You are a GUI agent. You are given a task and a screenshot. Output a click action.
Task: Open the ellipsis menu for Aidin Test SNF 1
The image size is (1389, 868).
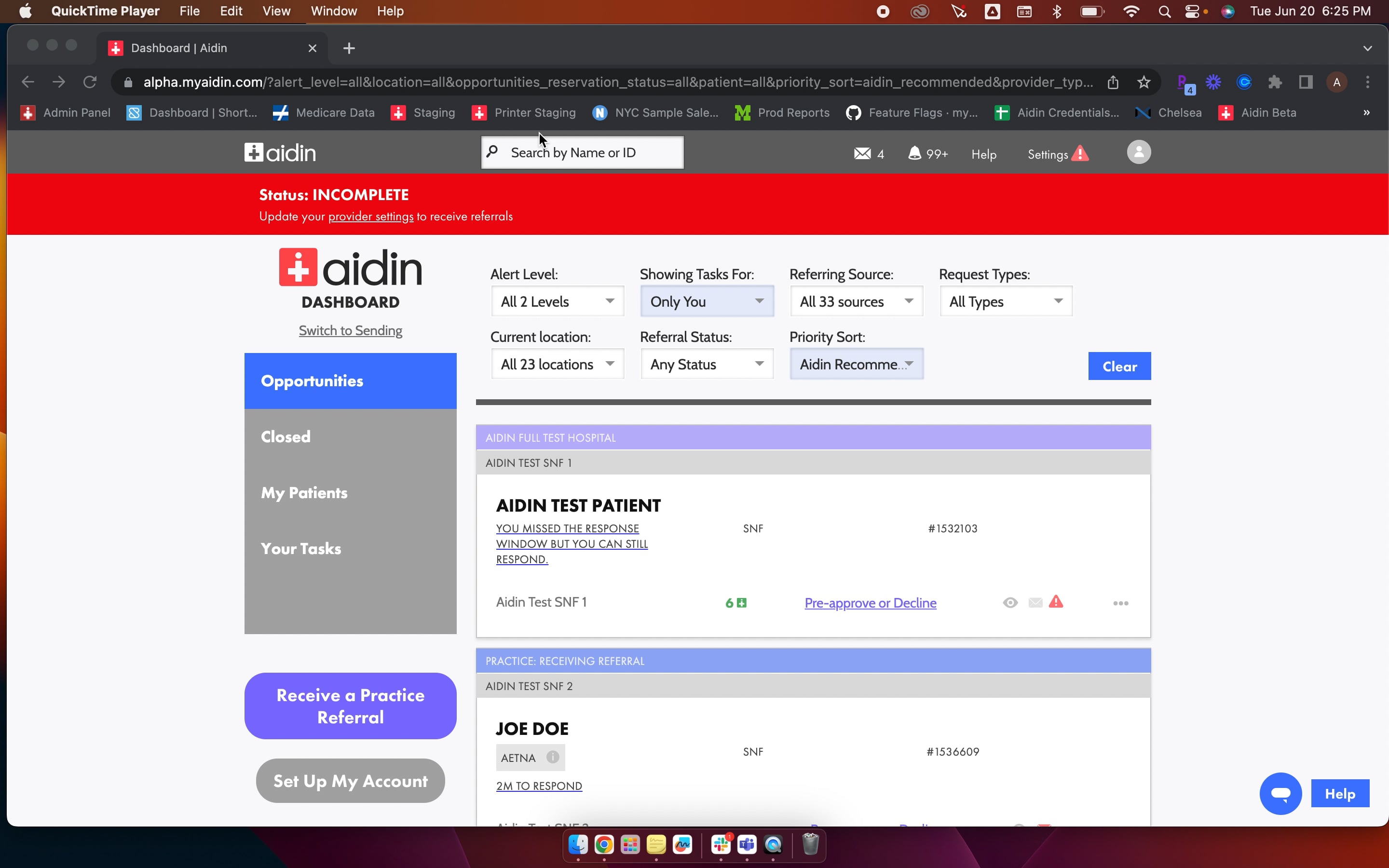(x=1120, y=603)
